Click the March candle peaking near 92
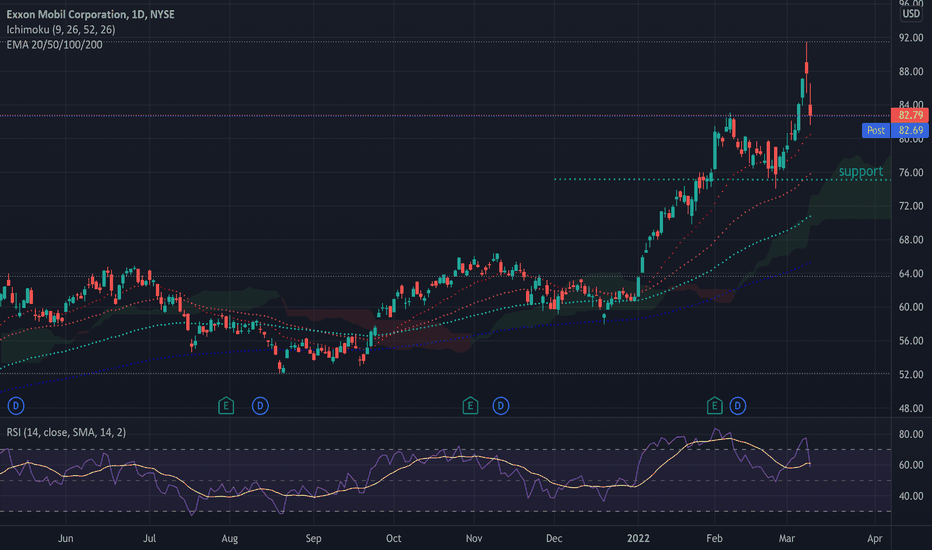 [x=807, y=67]
